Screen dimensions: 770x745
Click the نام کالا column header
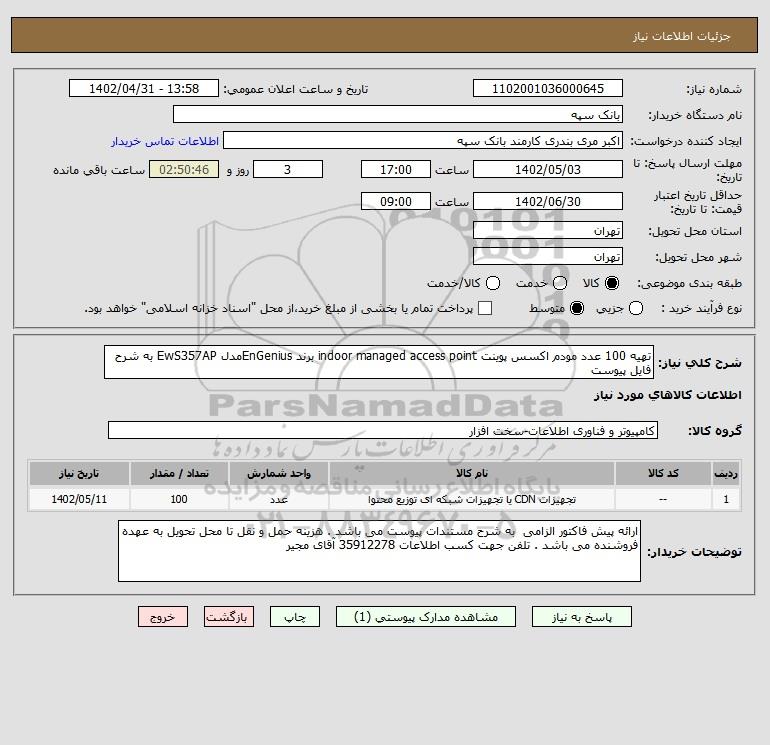pyautogui.click(x=471, y=473)
